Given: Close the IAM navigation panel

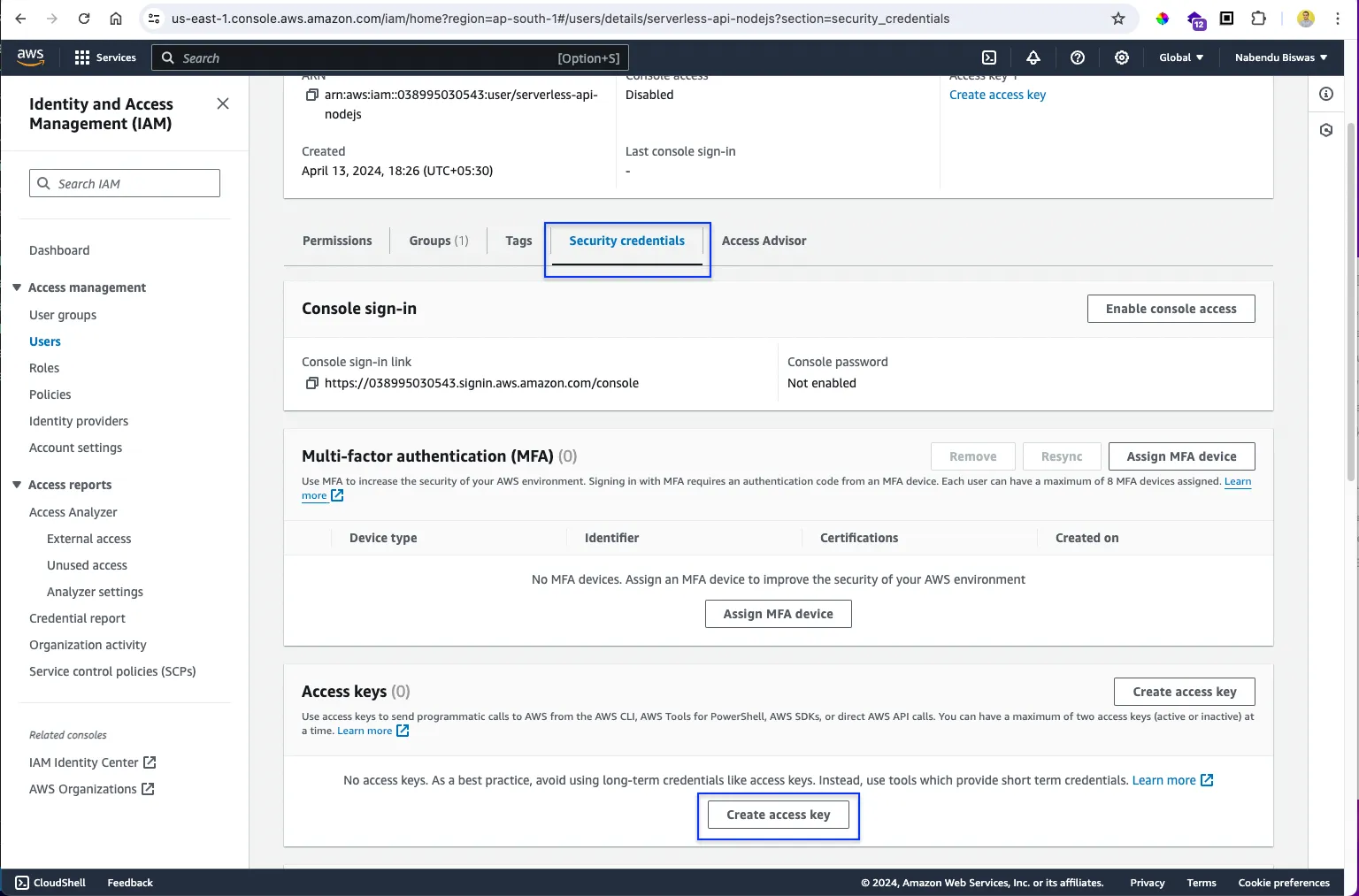Looking at the screenshot, I should [x=223, y=103].
